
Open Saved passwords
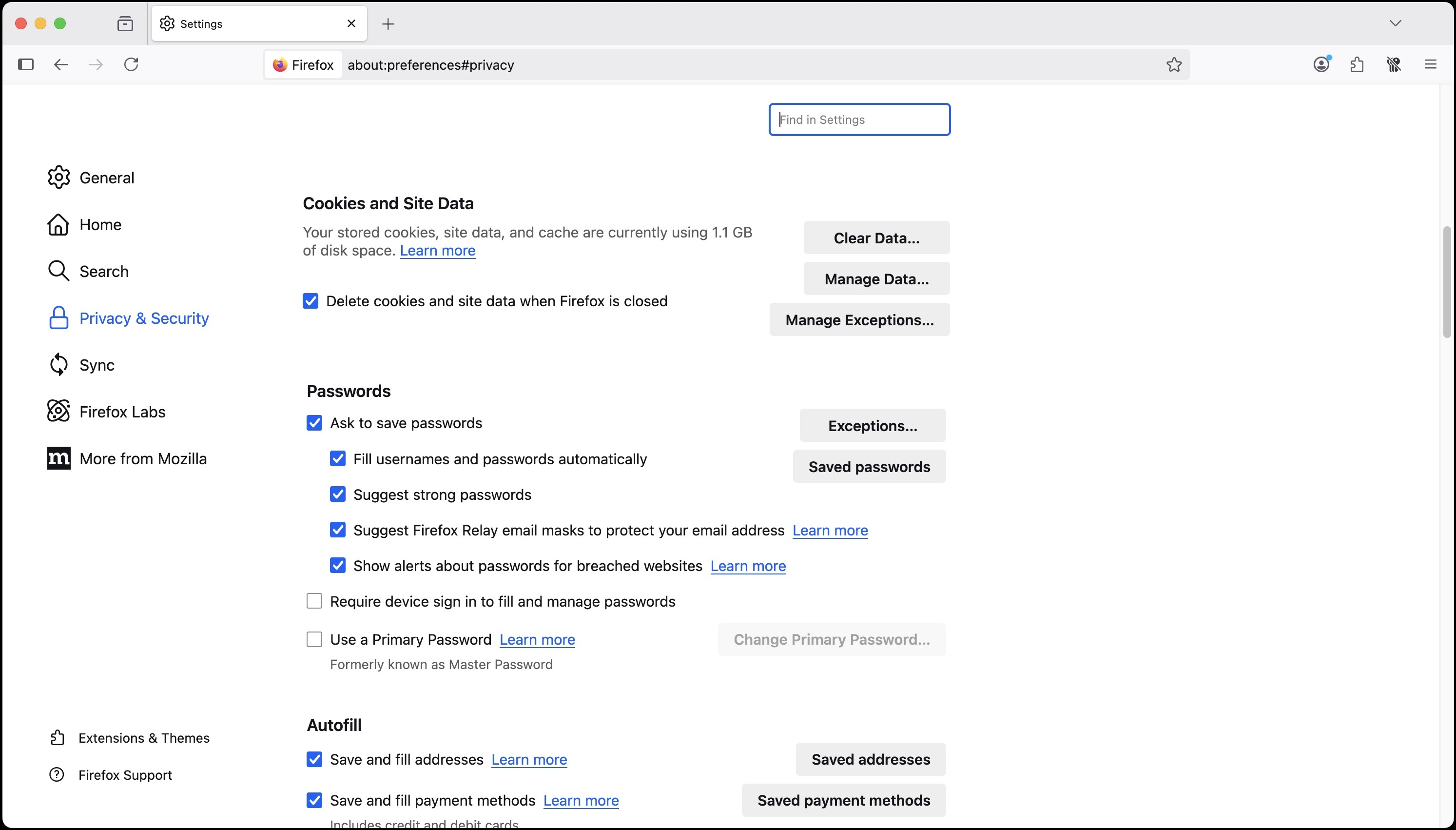click(869, 466)
